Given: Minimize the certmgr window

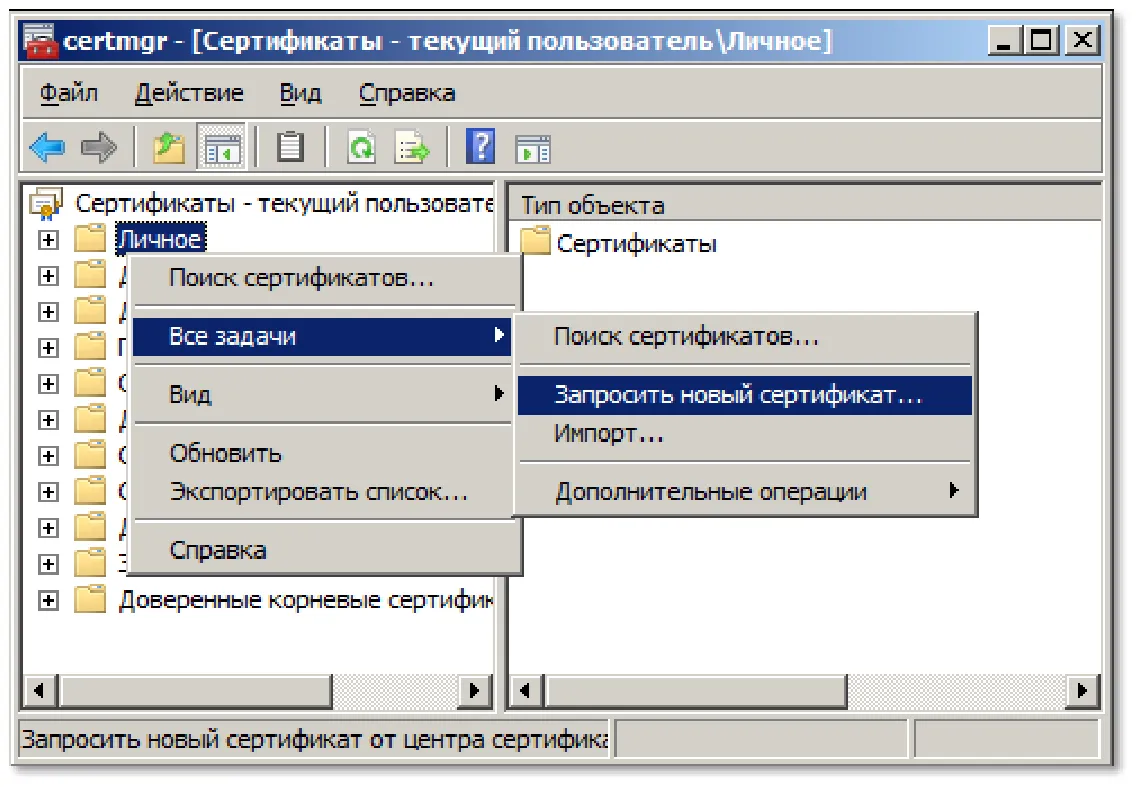Looking at the screenshot, I should 1004,40.
